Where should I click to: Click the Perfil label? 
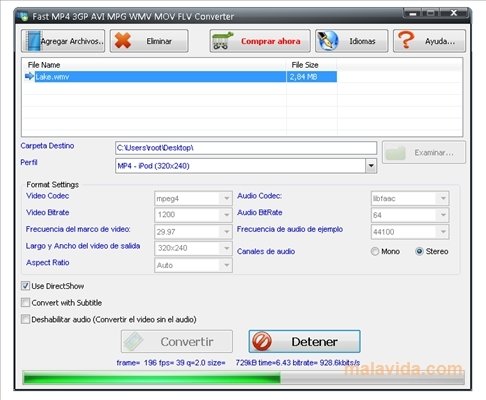click(x=29, y=162)
